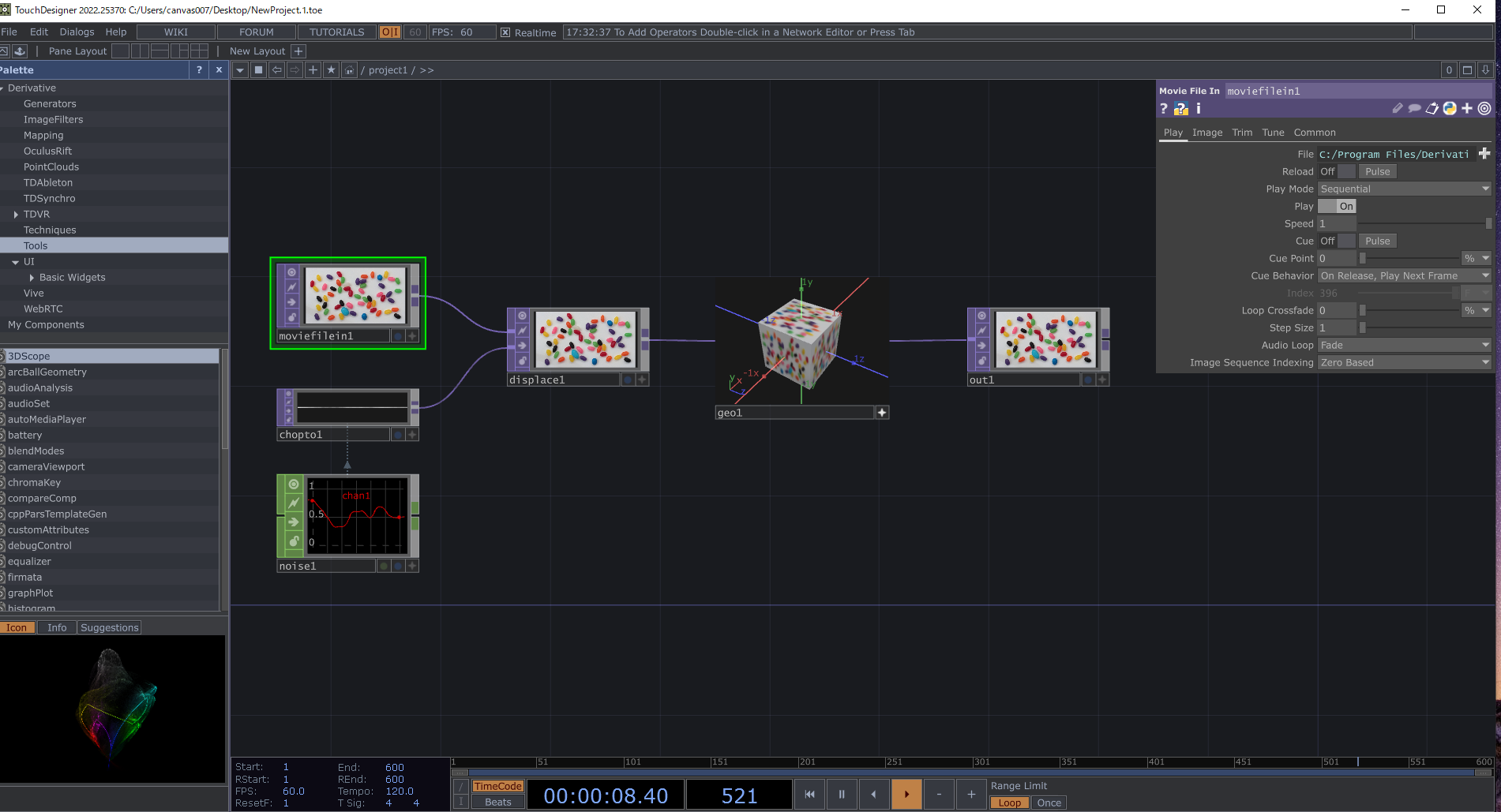
Task: Click the Palette help question mark
Action: (x=199, y=70)
